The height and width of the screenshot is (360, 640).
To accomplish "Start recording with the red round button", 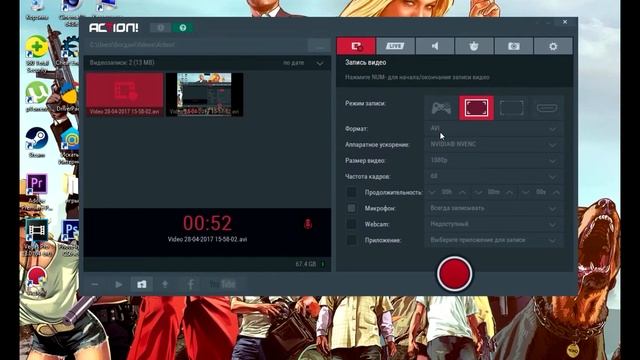I will [x=455, y=274].
